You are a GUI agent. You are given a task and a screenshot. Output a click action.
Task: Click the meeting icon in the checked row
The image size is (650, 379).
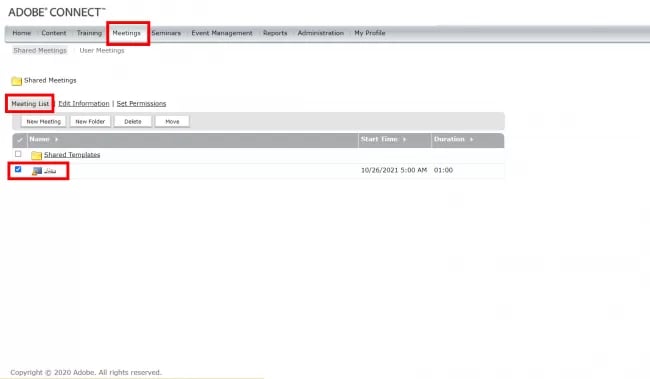[x=37, y=171]
